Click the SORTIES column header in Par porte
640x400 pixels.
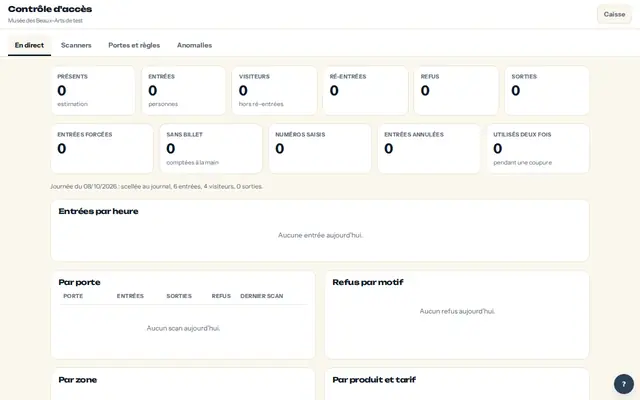click(179, 296)
